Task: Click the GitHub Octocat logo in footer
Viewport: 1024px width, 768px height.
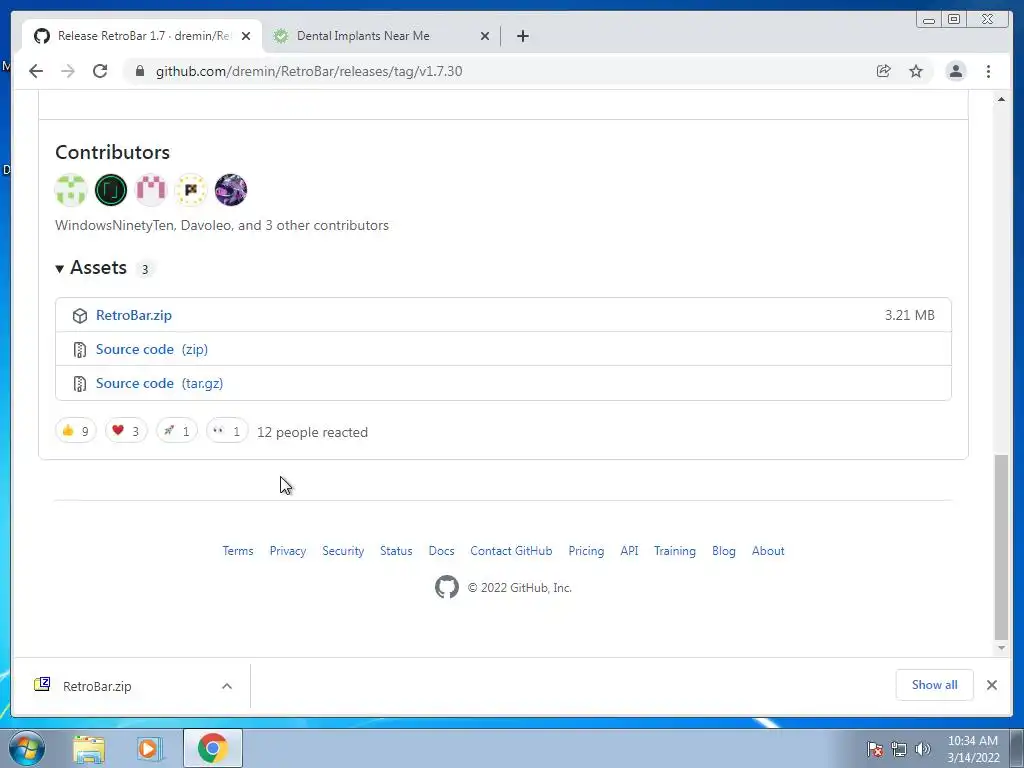Action: (x=447, y=587)
